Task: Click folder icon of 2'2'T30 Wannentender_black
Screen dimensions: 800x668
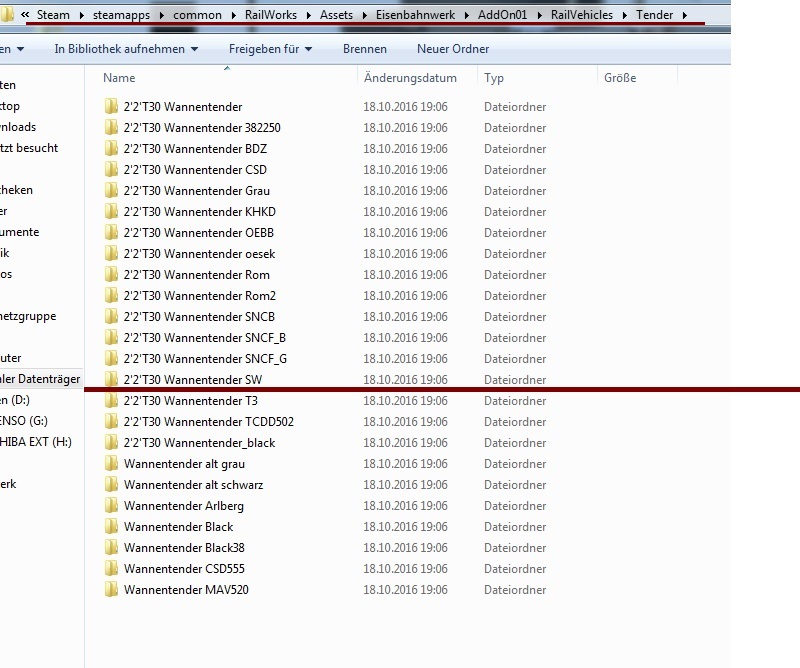Action: [x=111, y=442]
